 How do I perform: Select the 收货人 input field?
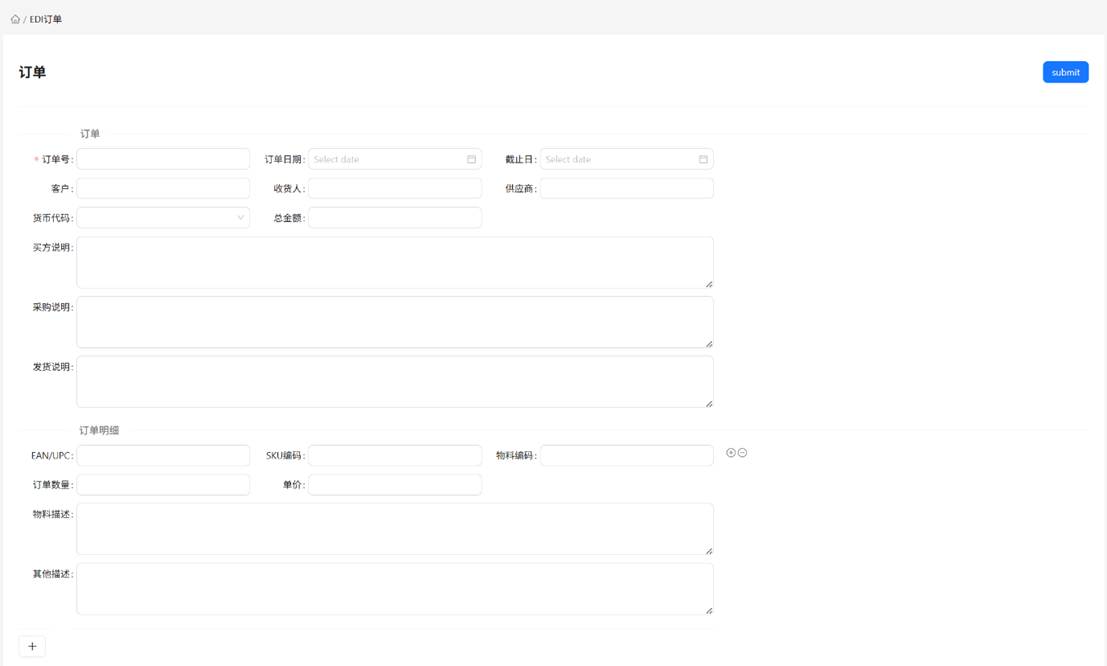point(395,188)
